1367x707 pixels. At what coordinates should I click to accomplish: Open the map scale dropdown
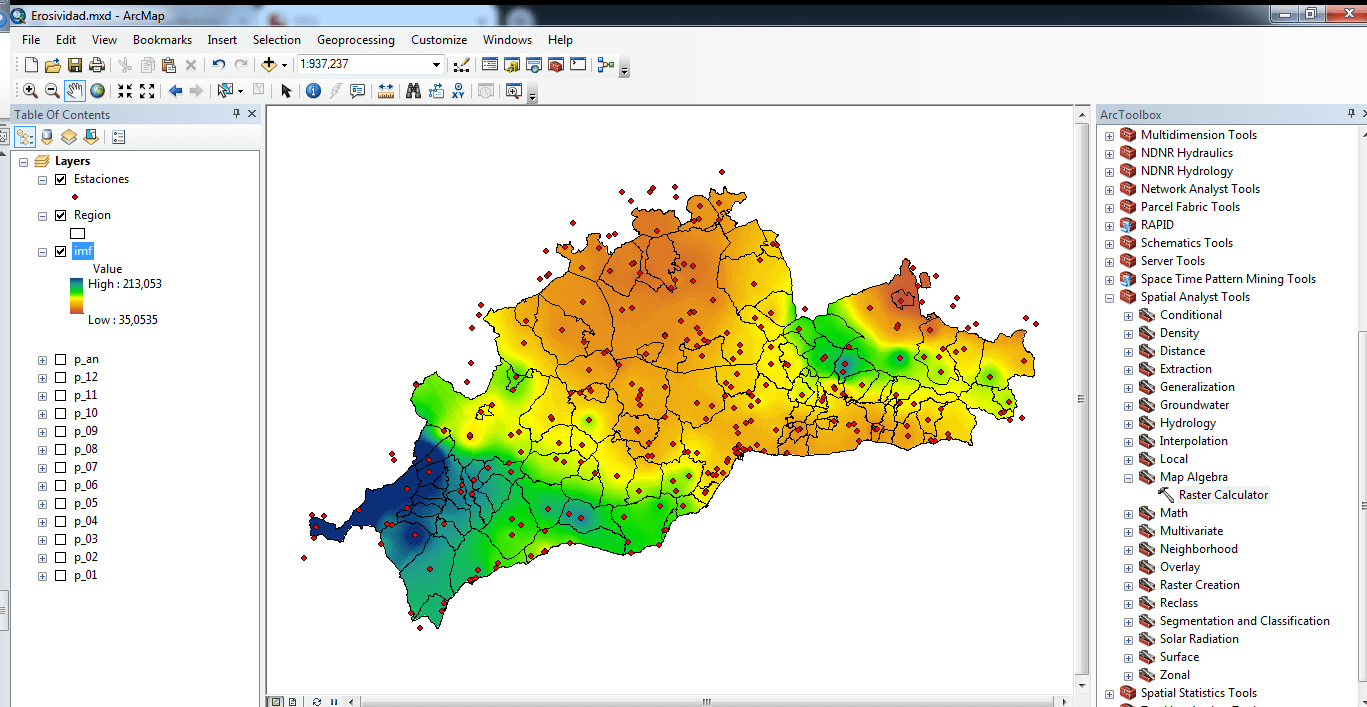point(436,65)
